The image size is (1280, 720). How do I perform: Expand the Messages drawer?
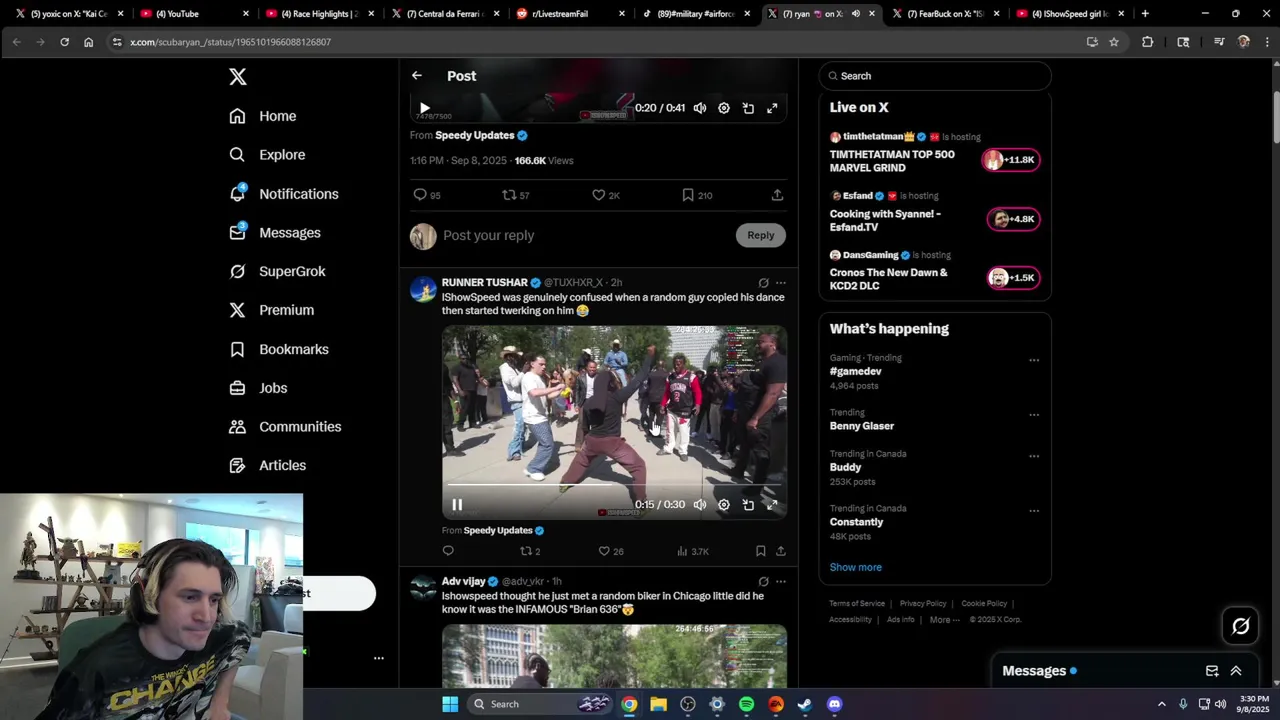click(x=1236, y=671)
